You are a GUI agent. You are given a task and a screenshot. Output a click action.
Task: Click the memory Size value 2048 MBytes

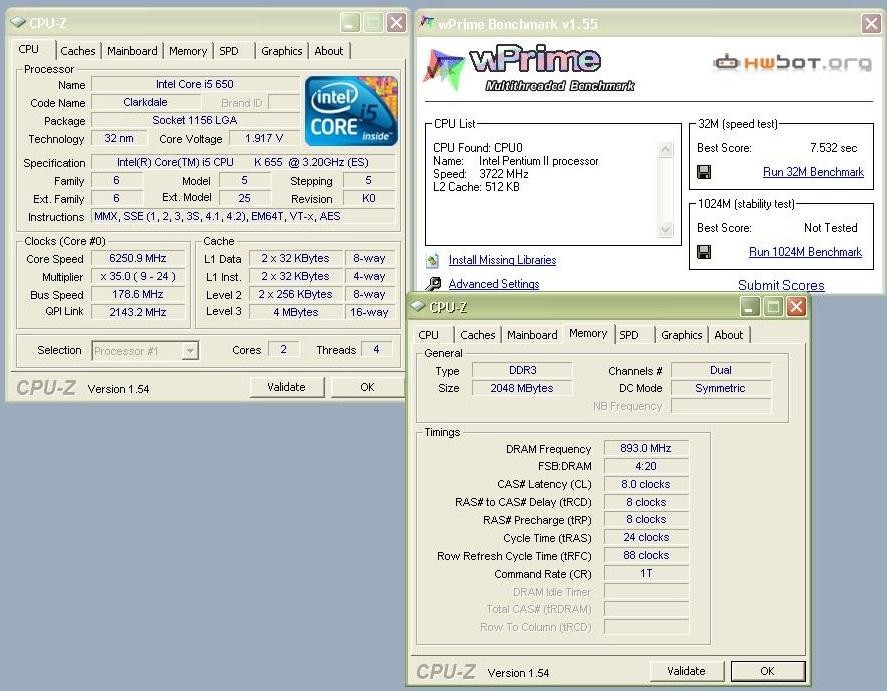click(x=522, y=388)
